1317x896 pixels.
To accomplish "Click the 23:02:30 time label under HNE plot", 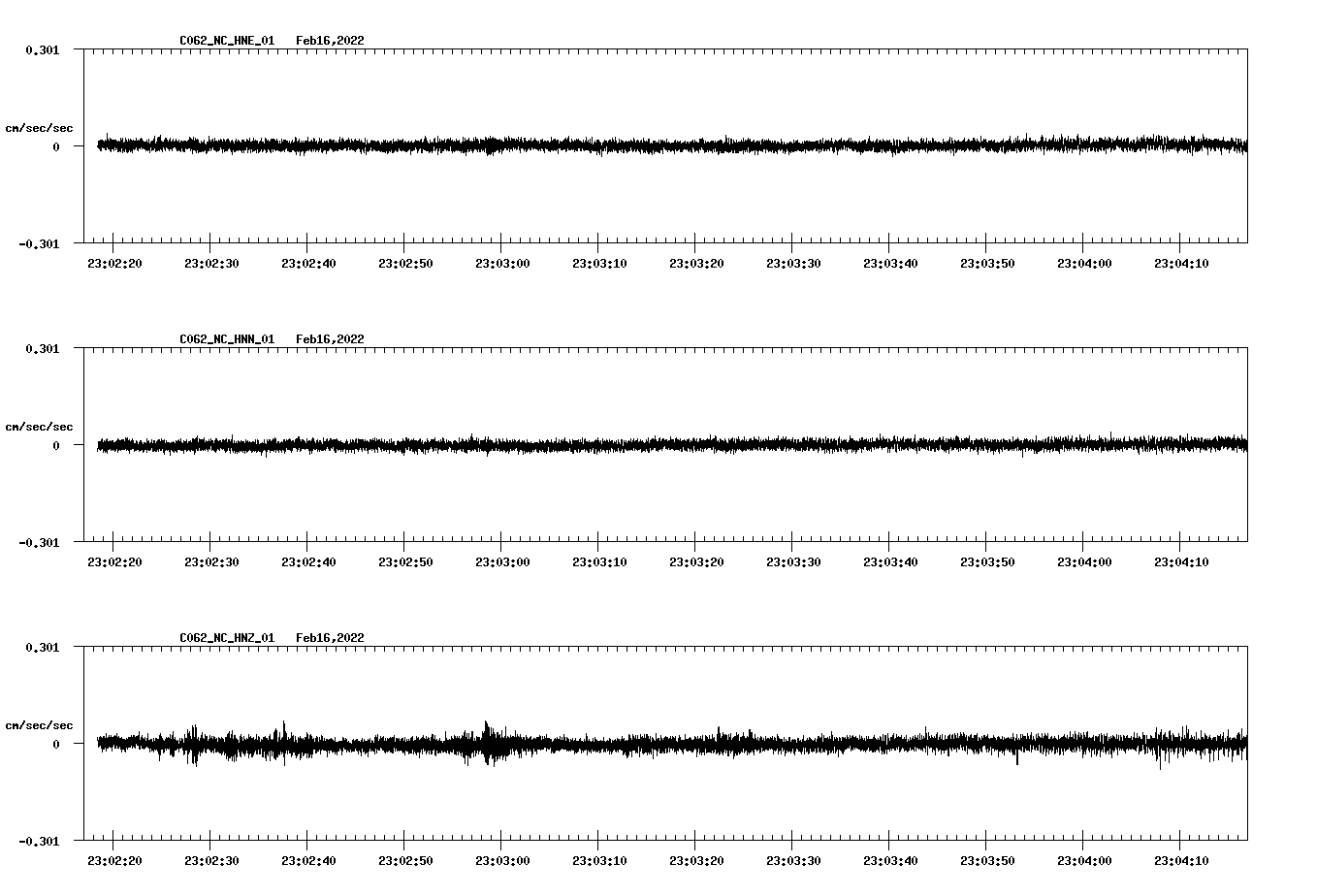I will (211, 263).
